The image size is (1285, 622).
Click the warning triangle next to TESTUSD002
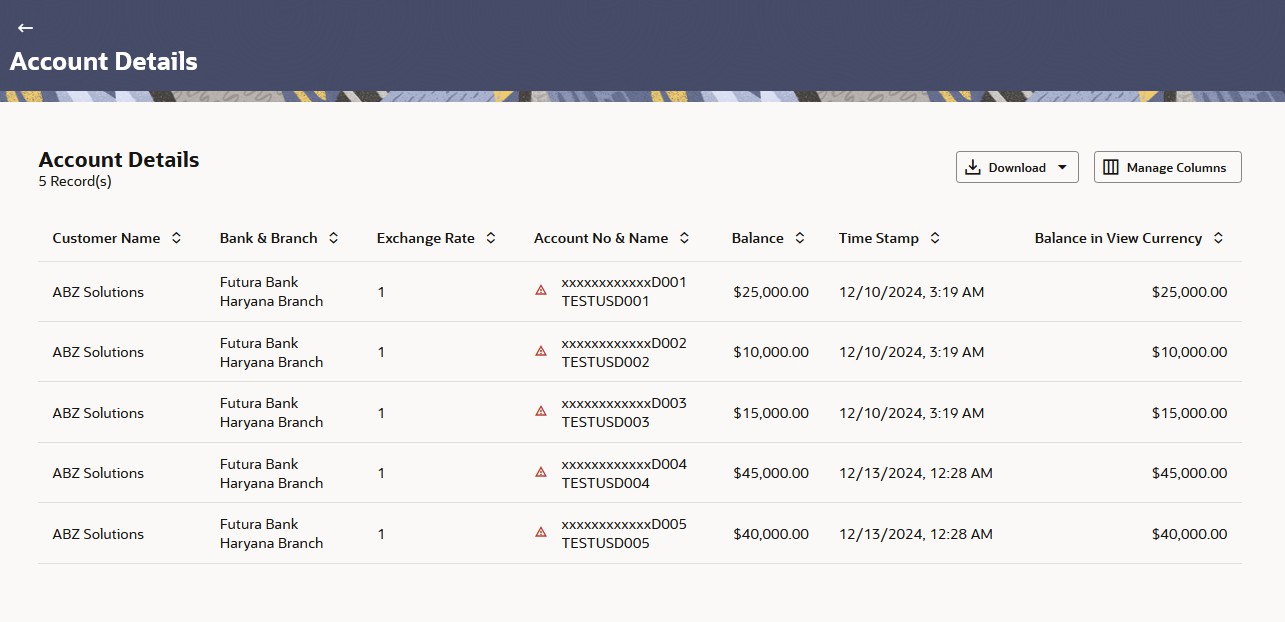coord(540,352)
